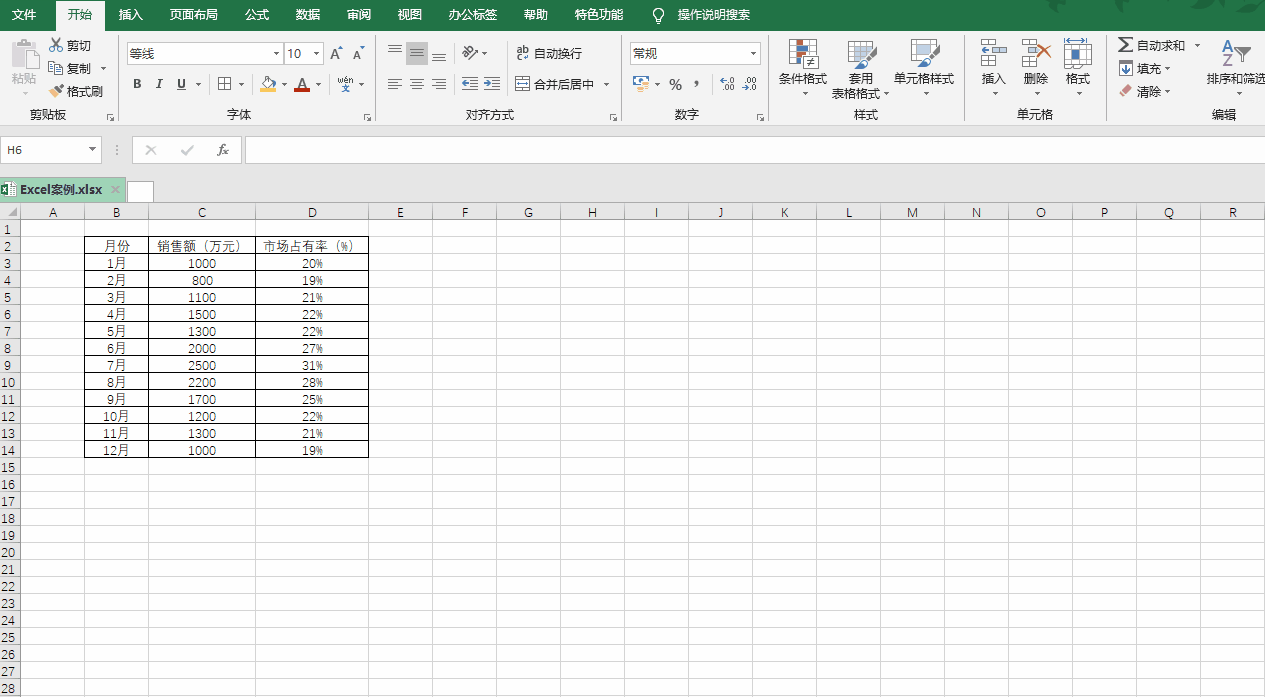Select cell C8 containing 2000
The image size is (1265, 697).
[x=202, y=348]
